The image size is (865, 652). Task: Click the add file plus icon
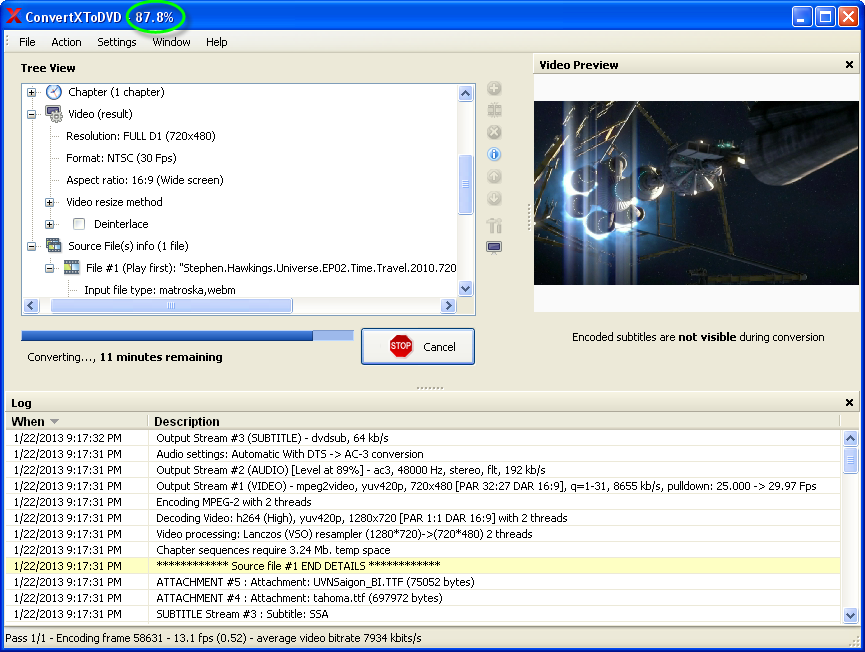pos(494,88)
